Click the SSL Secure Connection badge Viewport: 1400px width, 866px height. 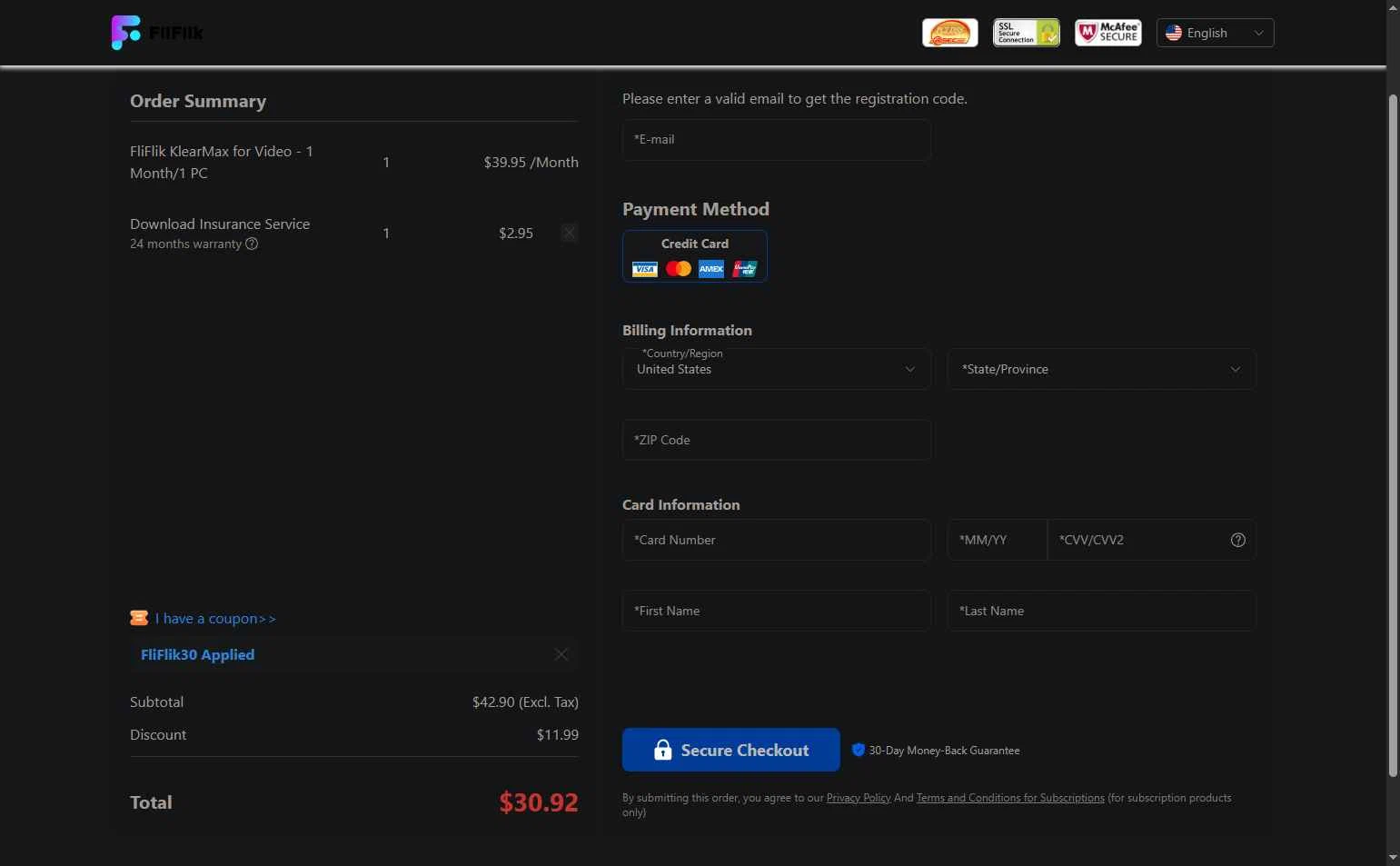1026,33
